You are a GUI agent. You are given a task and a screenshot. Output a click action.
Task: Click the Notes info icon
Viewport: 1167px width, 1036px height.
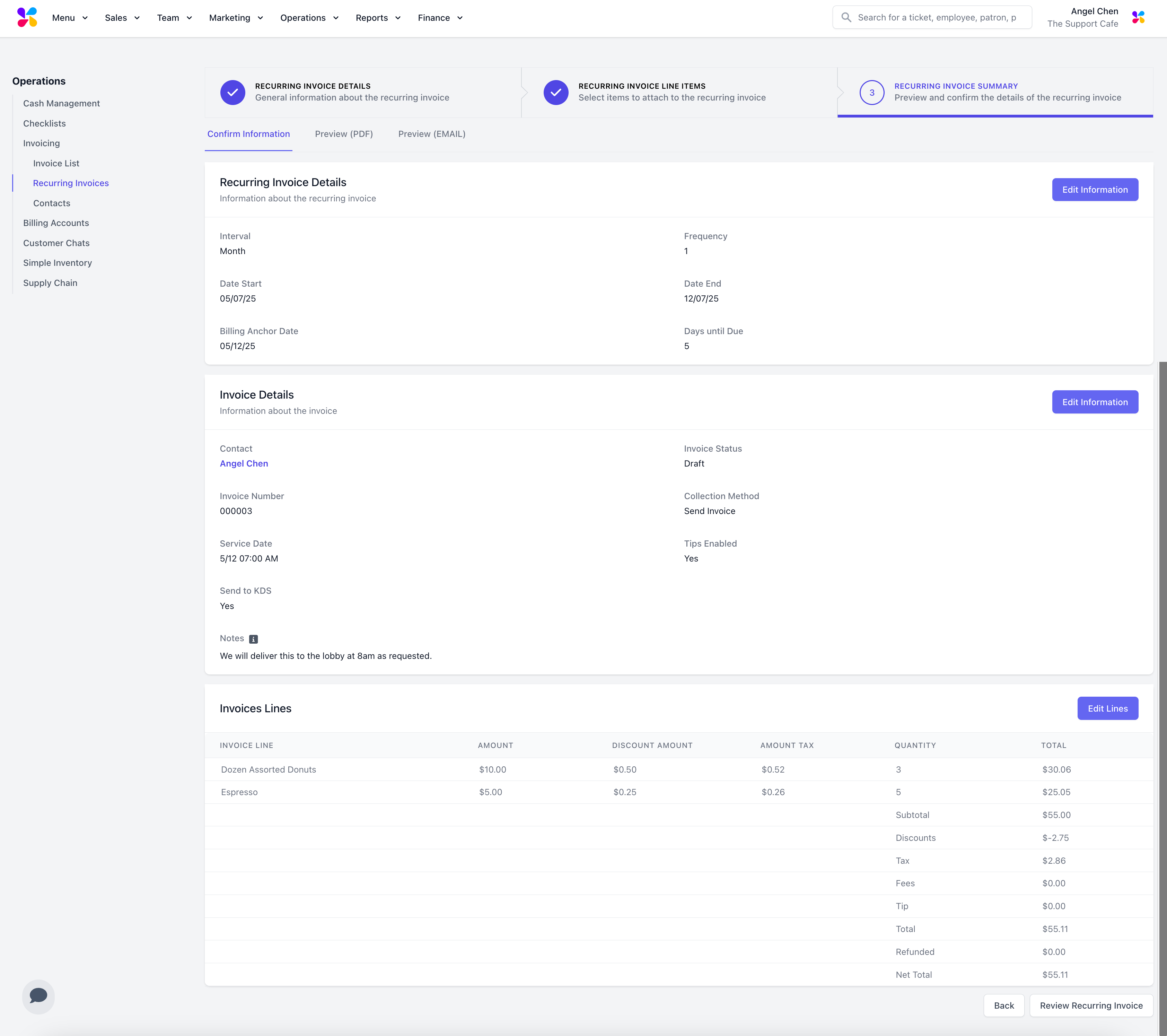(x=254, y=639)
